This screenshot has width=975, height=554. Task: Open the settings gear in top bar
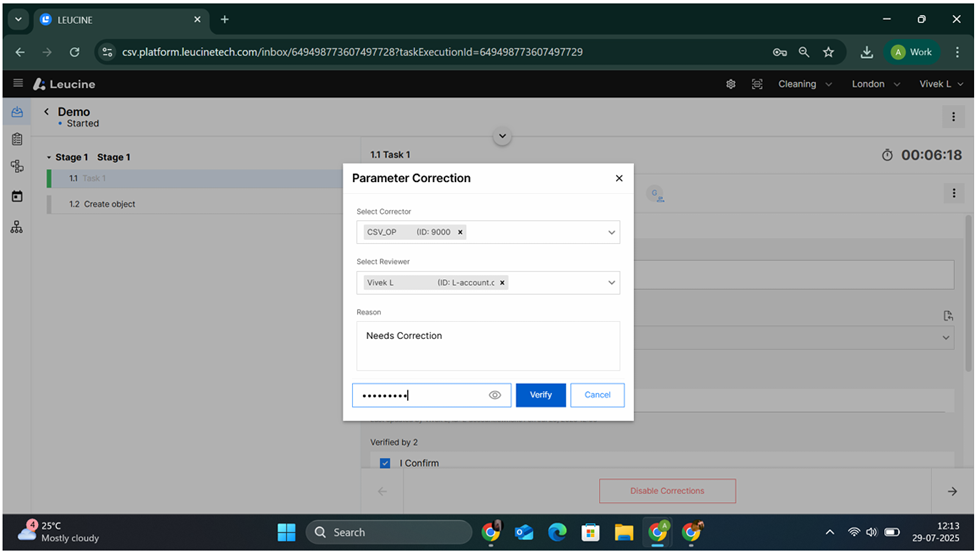point(731,84)
